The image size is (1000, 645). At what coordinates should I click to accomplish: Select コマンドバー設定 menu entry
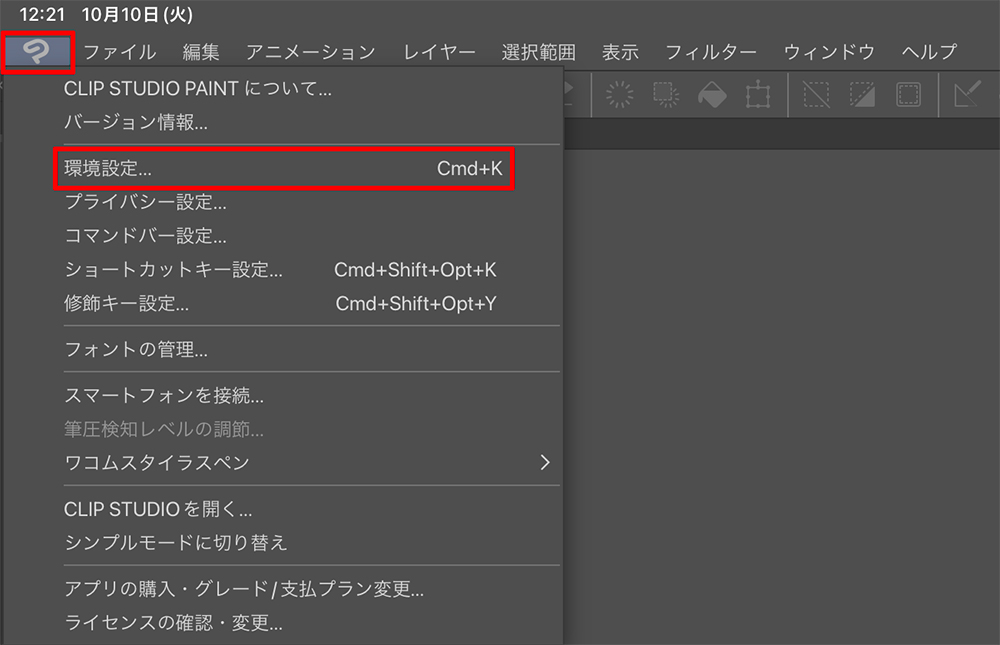point(145,237)
